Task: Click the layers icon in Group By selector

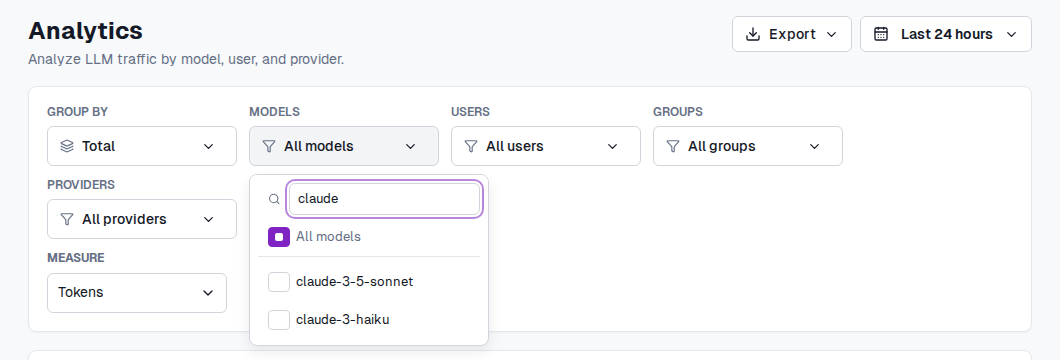Action: click(67, 146)
